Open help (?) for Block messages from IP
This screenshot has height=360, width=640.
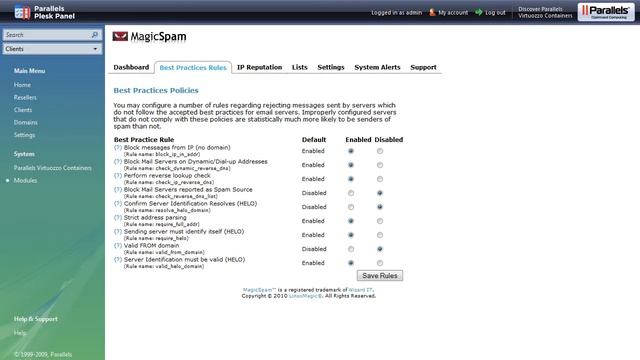pos(118,147)
